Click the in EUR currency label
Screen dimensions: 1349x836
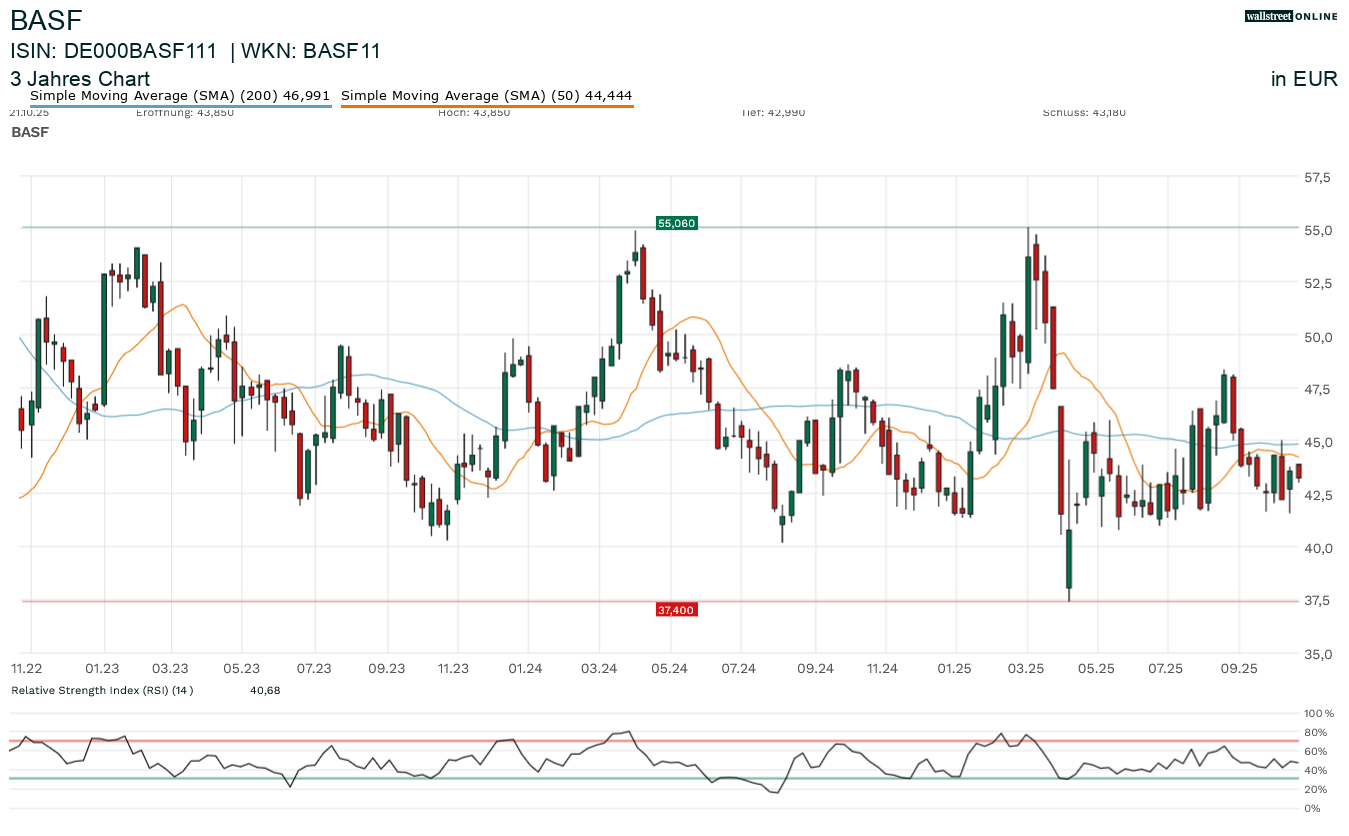[1303, 79]
